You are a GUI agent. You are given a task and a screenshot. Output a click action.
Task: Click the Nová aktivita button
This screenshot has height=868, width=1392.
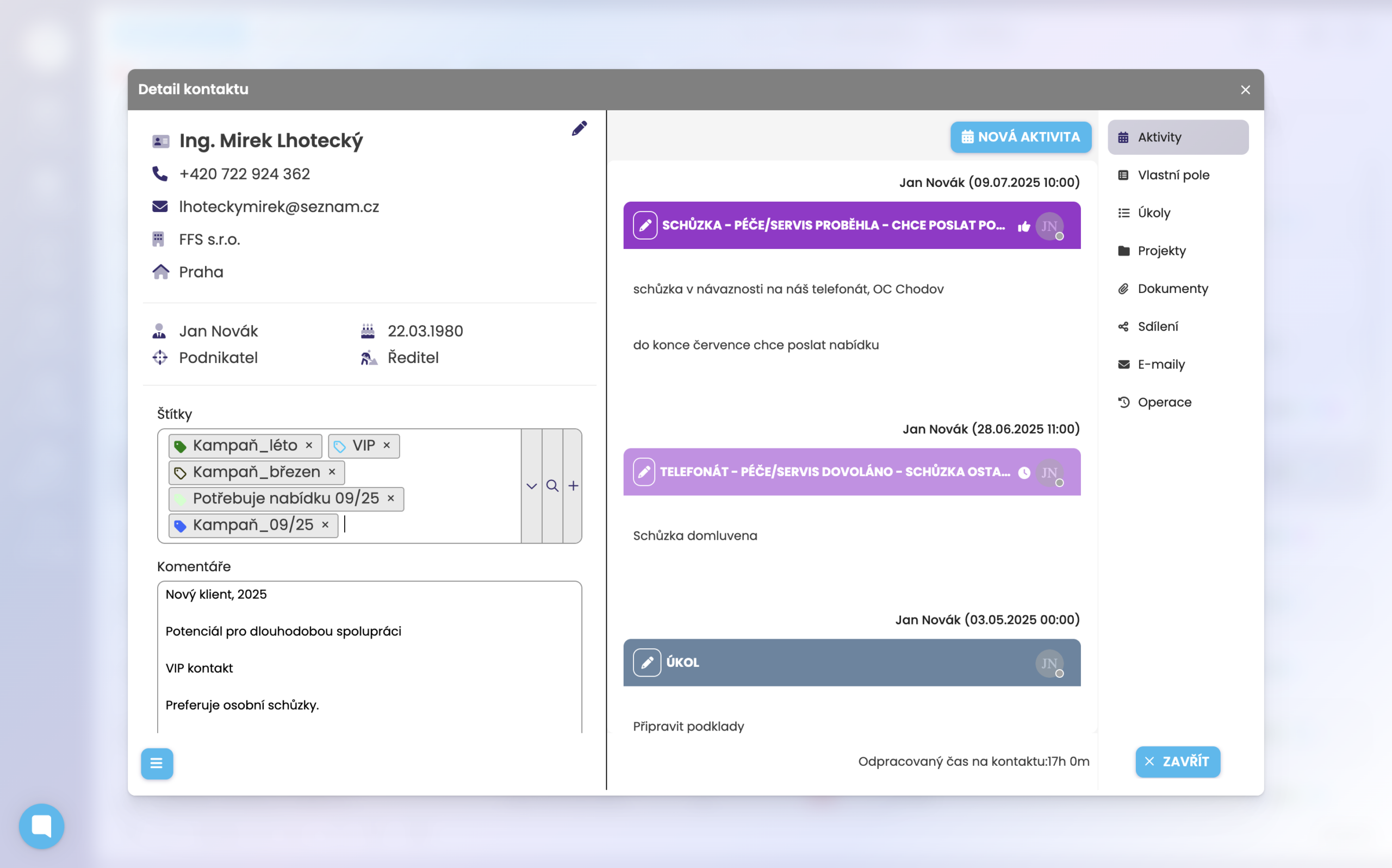pos(1021,137)
